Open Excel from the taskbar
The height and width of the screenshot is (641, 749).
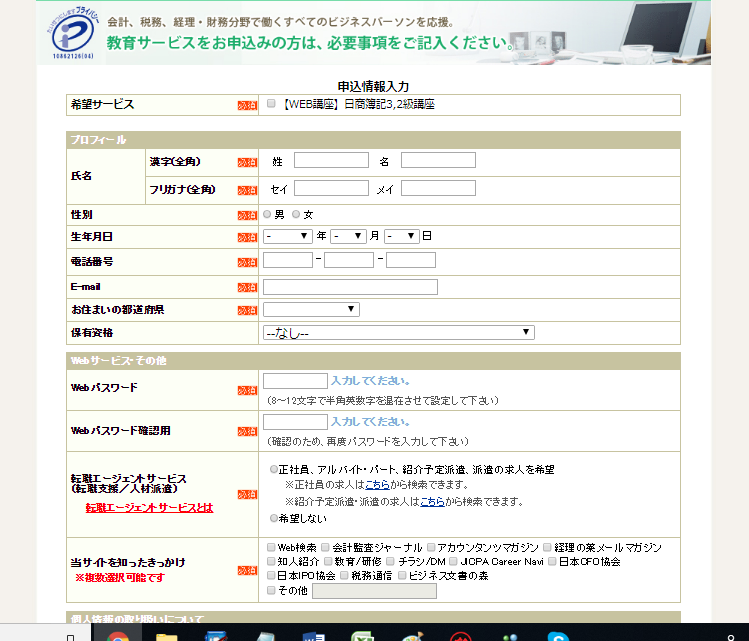click(362, 634)
